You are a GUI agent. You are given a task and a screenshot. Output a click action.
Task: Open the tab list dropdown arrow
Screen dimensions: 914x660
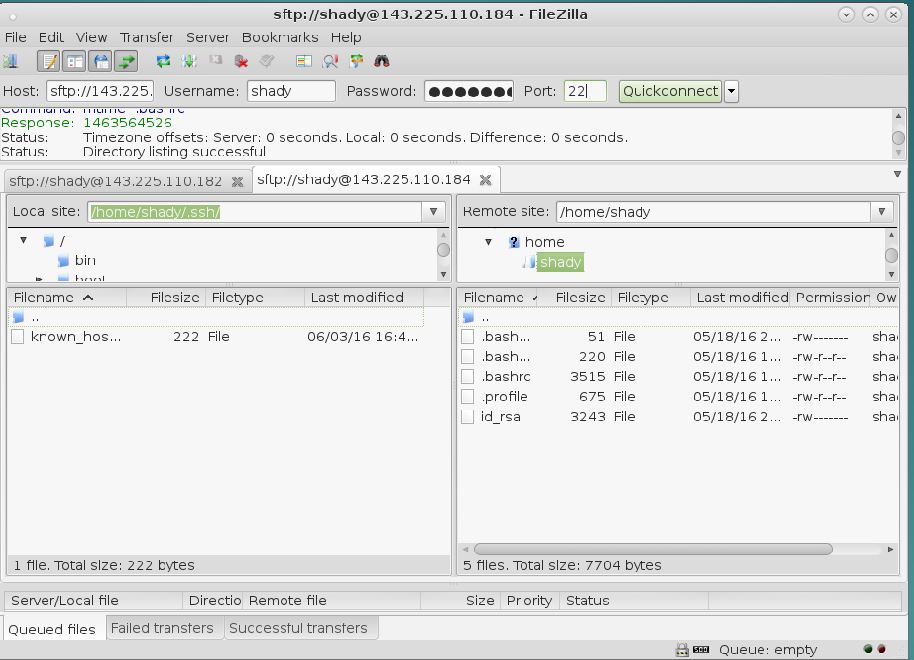[x=897, y=174]
